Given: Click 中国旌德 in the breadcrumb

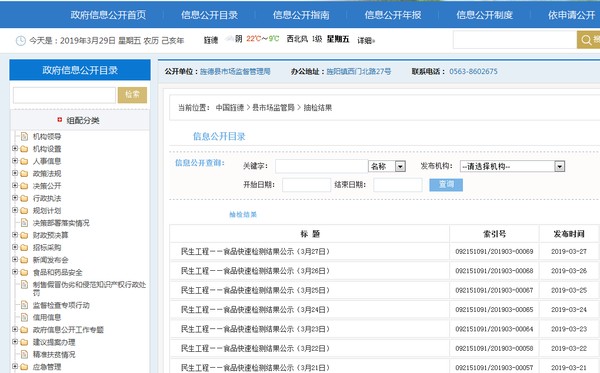Looking at the screenshot, I should click(230, 108).
